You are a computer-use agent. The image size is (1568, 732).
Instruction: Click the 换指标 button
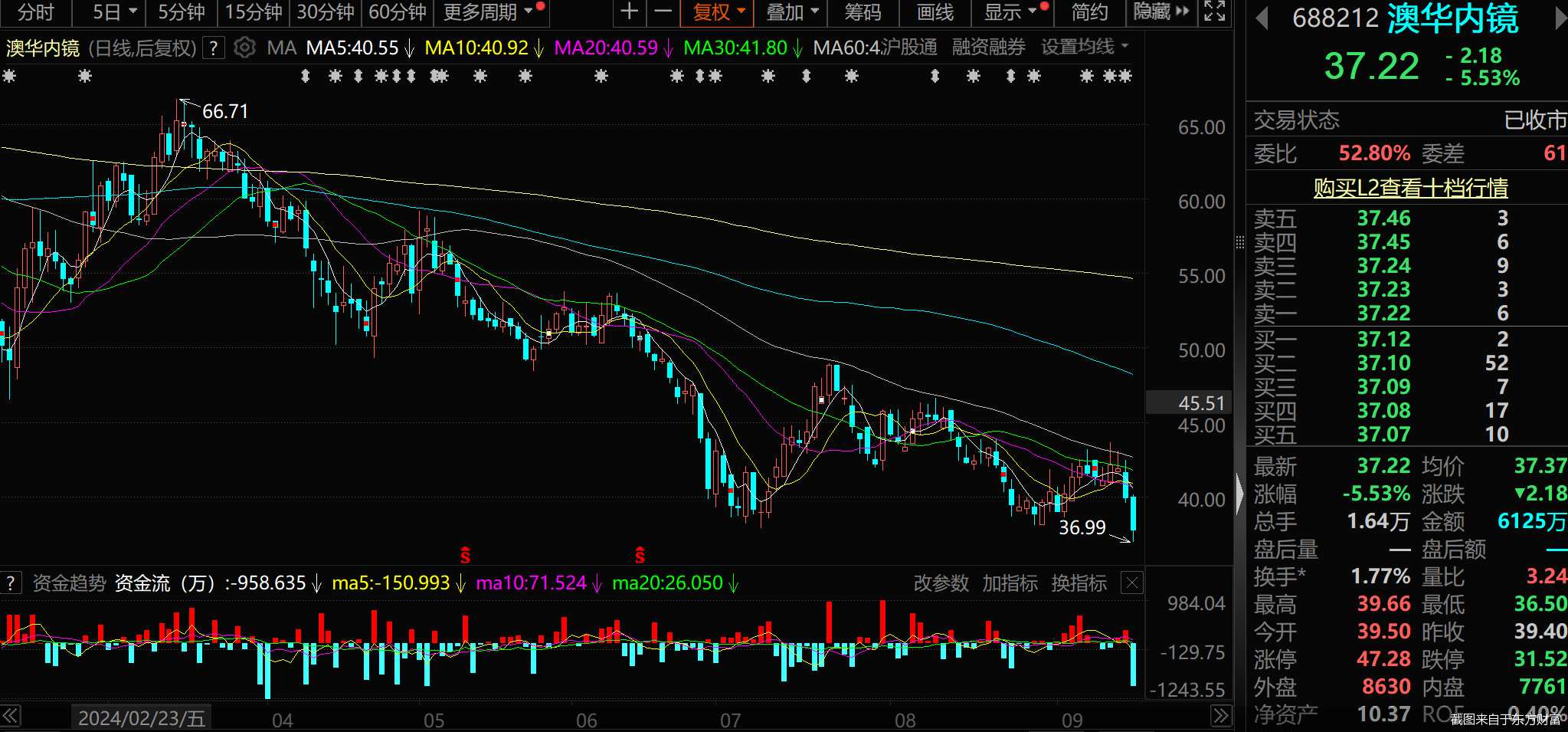coord(1079,583)
